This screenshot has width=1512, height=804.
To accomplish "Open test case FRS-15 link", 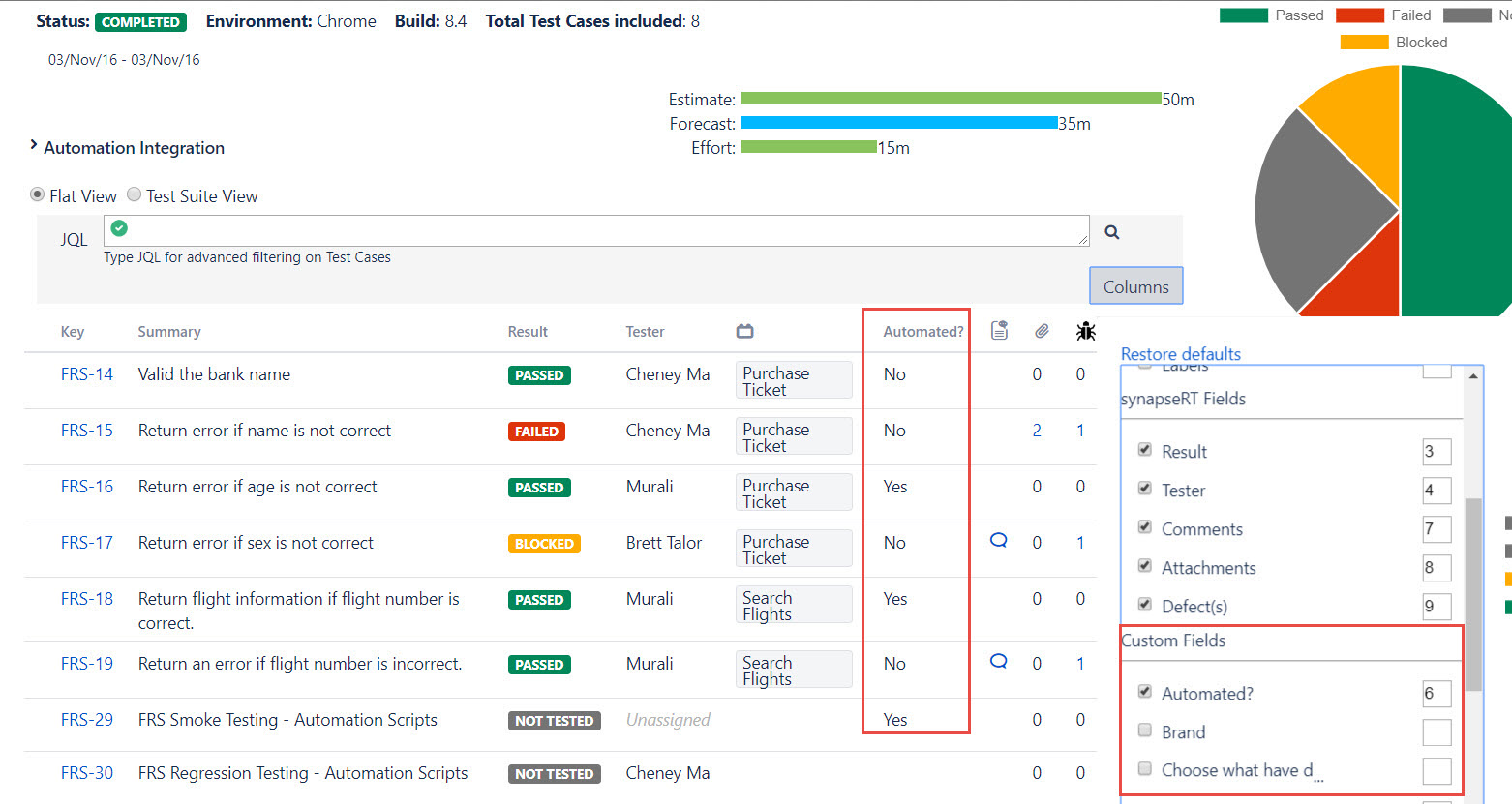I will [87, 431].
